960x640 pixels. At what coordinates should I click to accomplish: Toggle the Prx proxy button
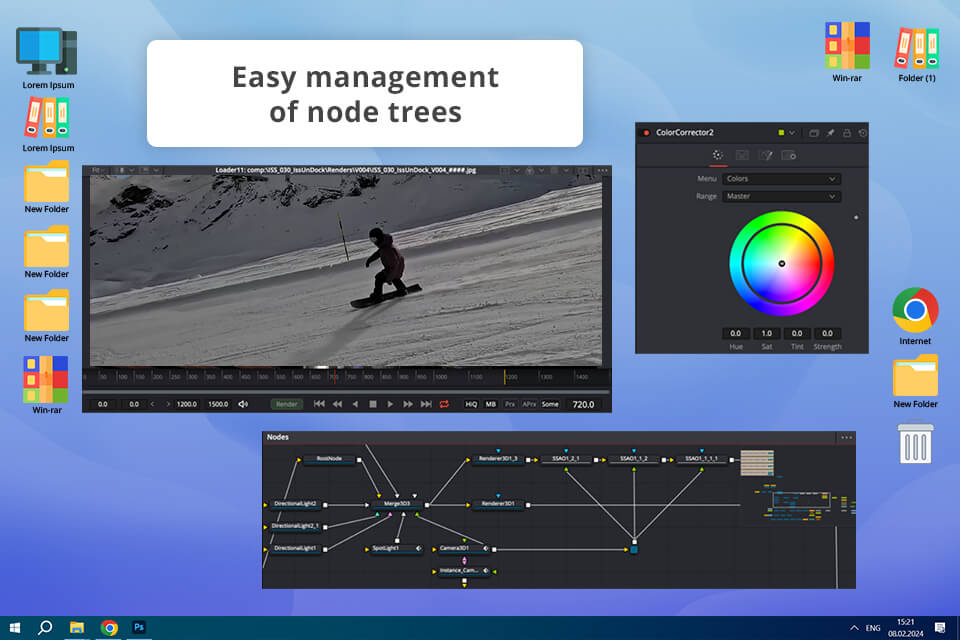click(509, 404)
